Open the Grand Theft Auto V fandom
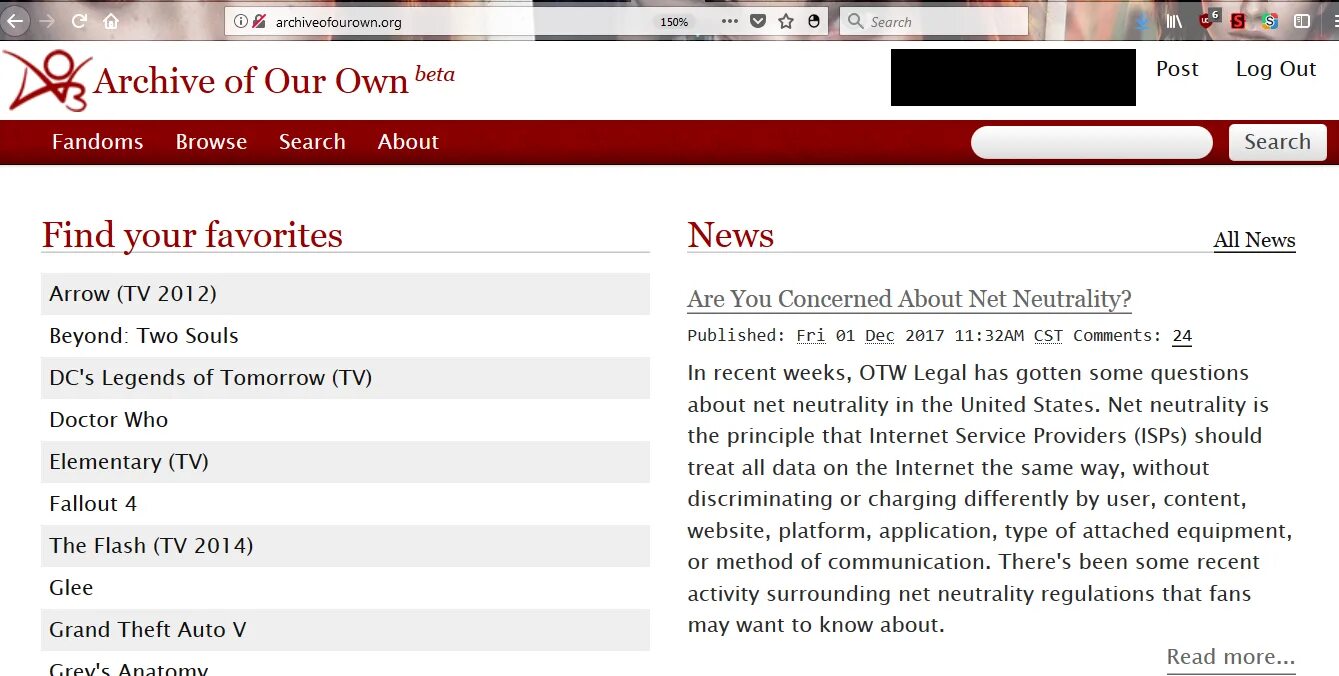 (x=148, y=630)
